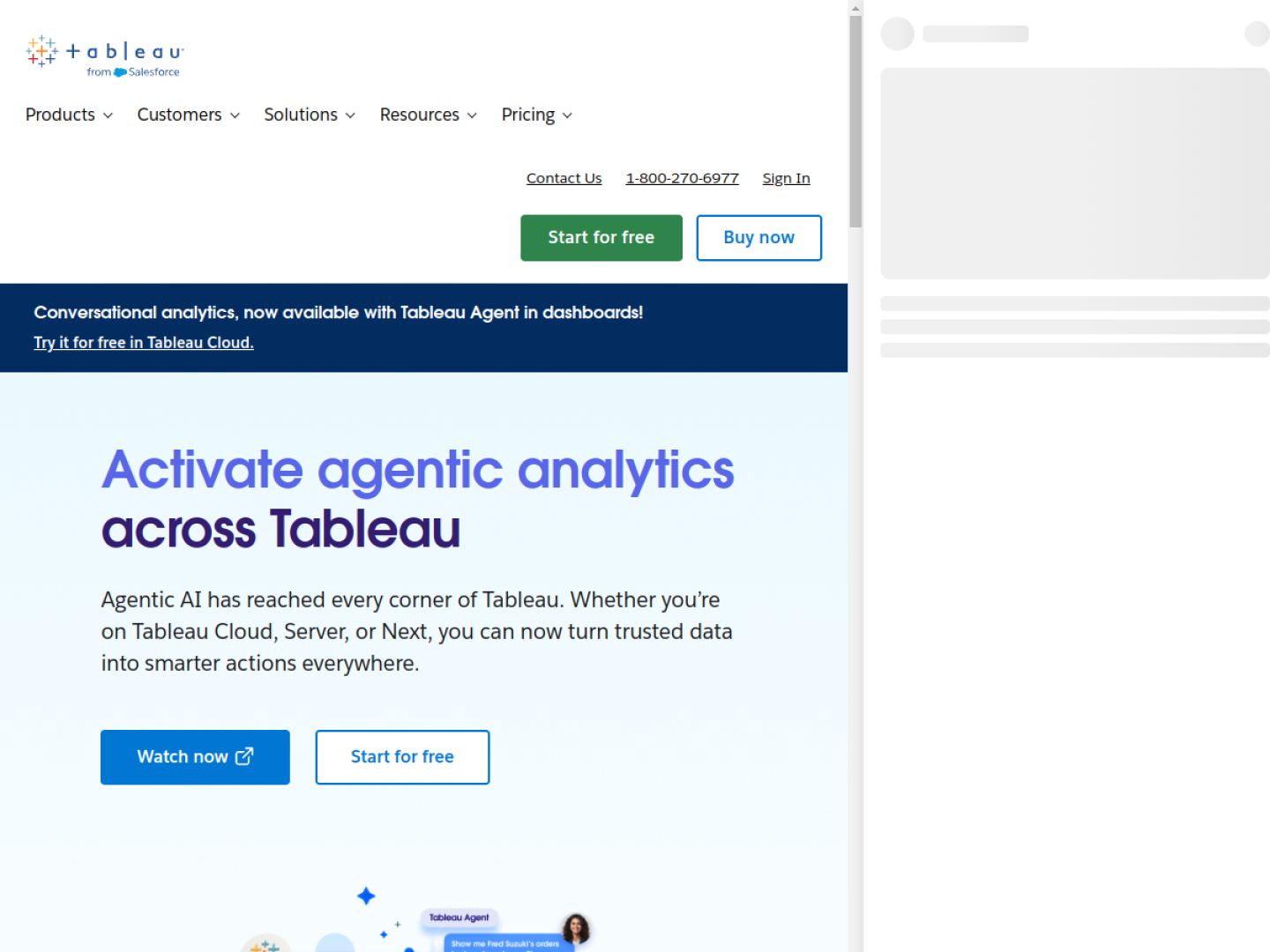Click the Conversational analytics banner text
The width and height of the screenshot is (1270, 952).
point(339,312)
